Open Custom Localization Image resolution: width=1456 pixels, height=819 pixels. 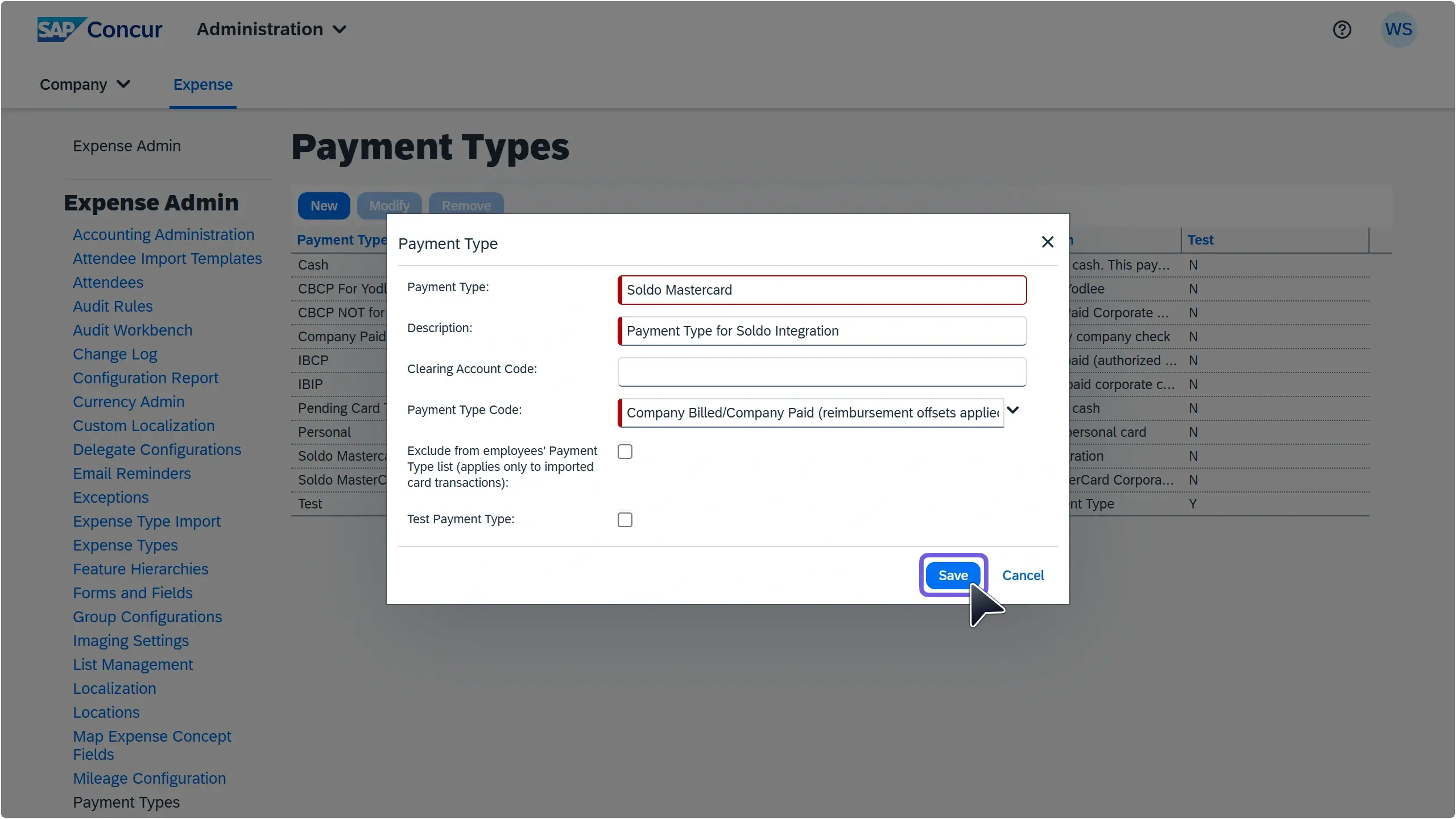click(x=144, y=425)
